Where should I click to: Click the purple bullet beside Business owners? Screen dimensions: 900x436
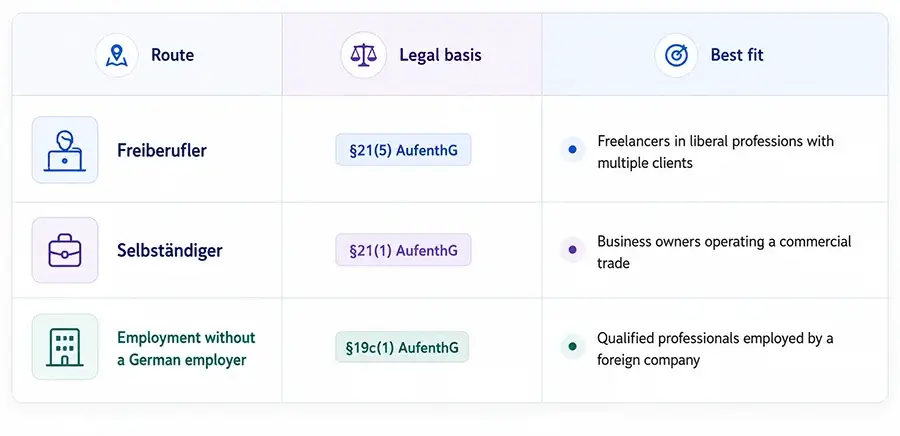(x=572, y=250)
